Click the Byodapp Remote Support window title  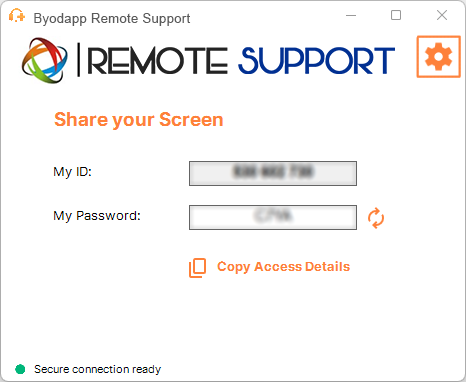tap(112, 19)
